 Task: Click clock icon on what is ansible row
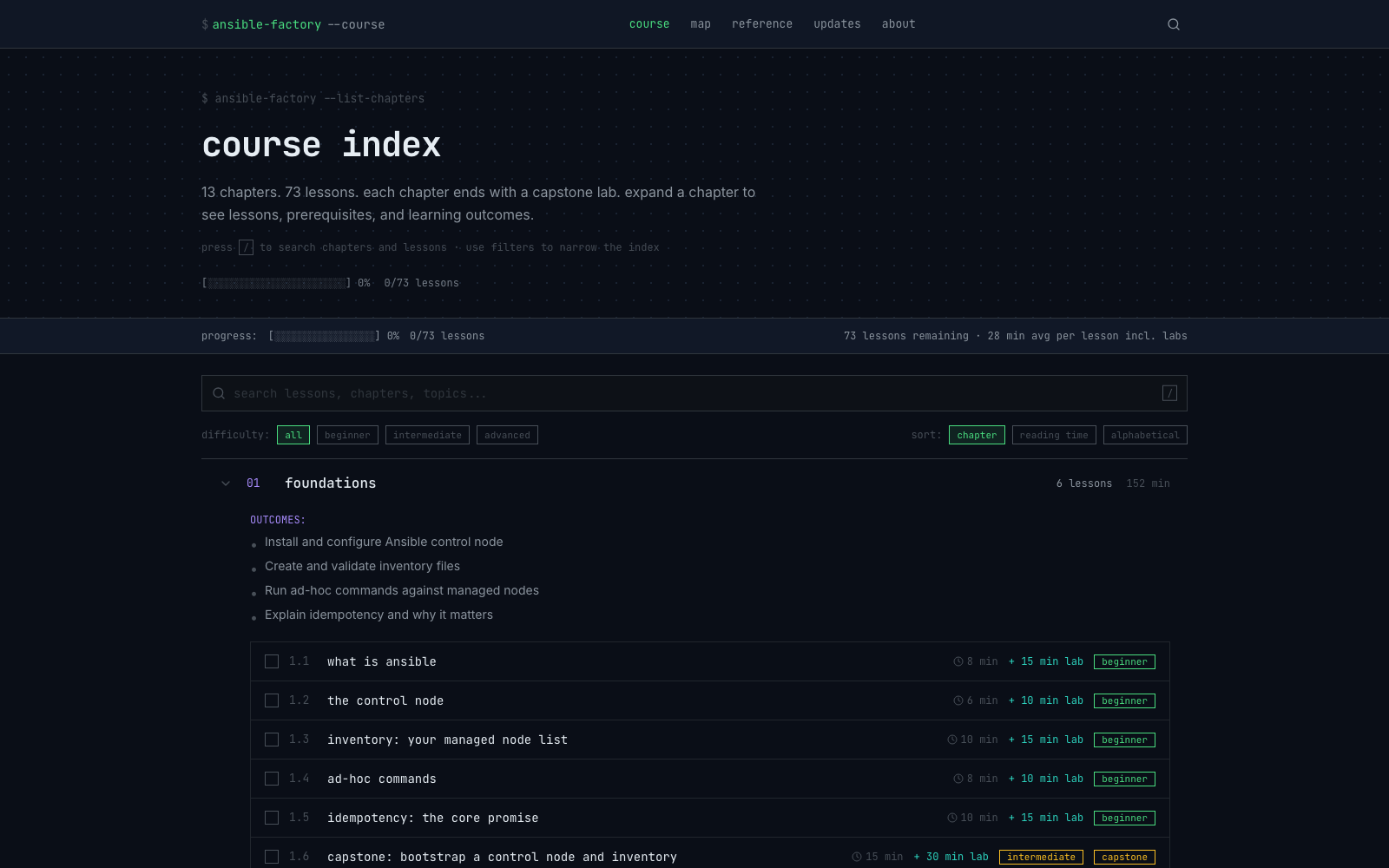click(x=958, y=661)
